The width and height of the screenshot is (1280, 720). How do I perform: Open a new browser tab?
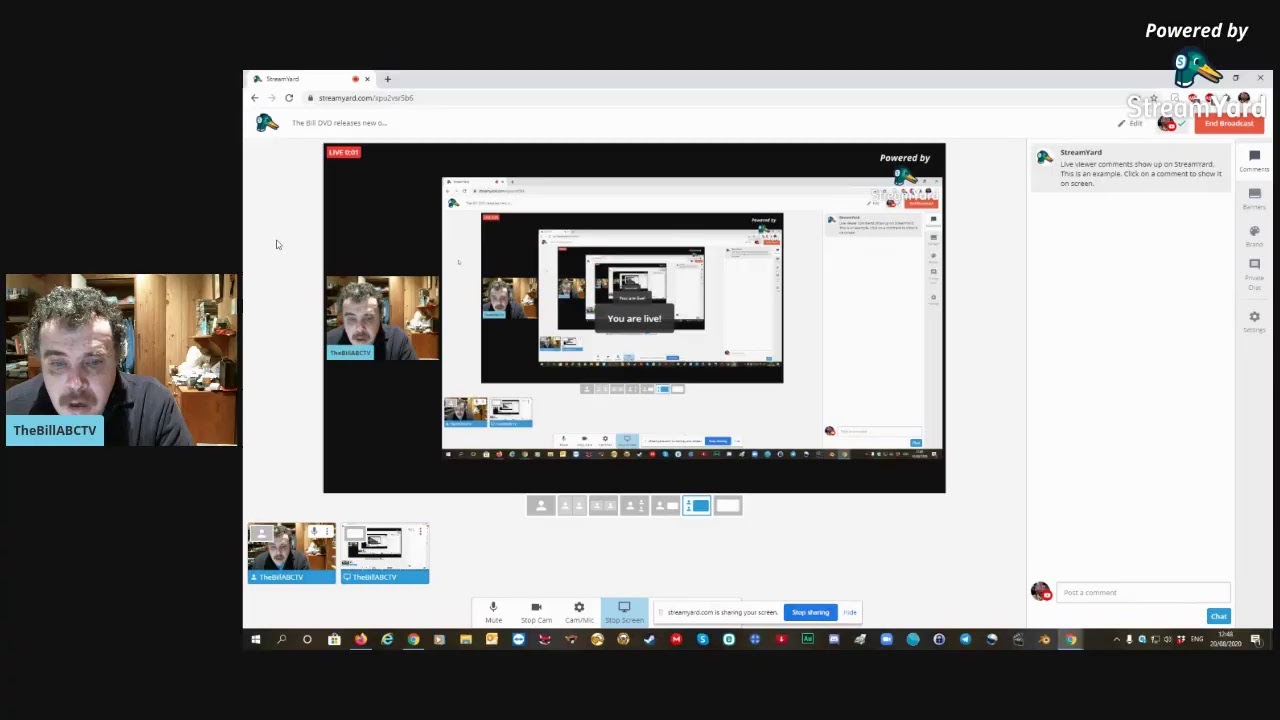pos(387,79)
